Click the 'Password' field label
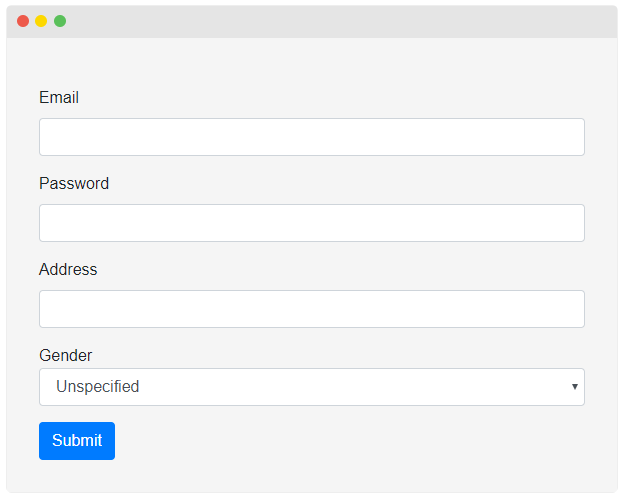Image resolution: width=625 pixels, height=498 pixels. click(74, 184)
